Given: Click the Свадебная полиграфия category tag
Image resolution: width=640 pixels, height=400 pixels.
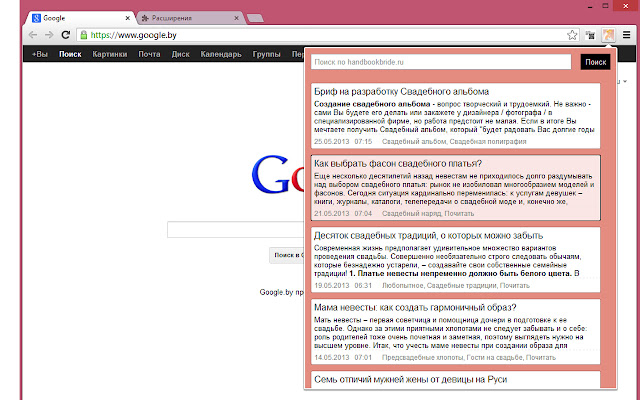Looking at the screenshot, I should pos(488,142).
